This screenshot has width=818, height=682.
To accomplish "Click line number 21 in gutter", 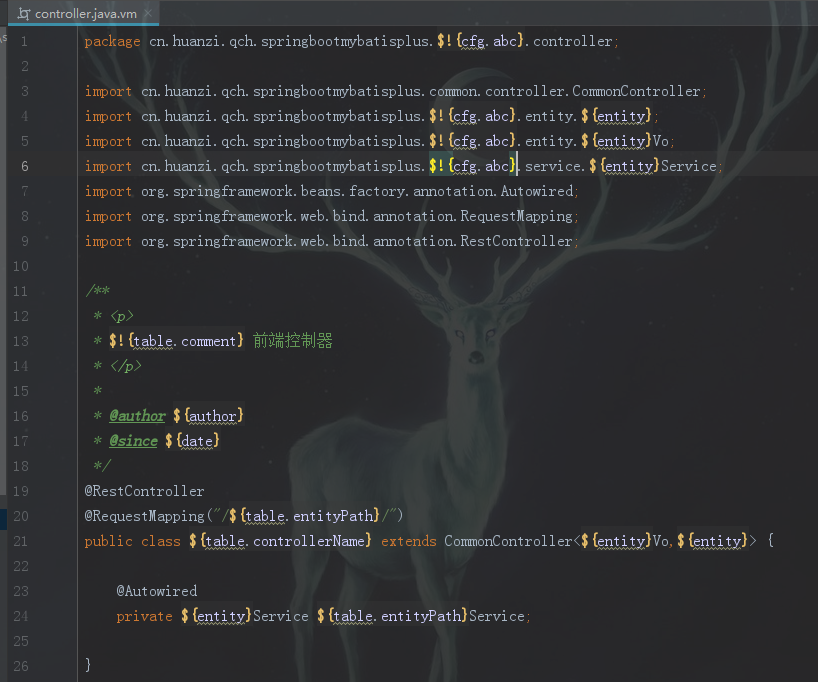I will tap(20, 541).
